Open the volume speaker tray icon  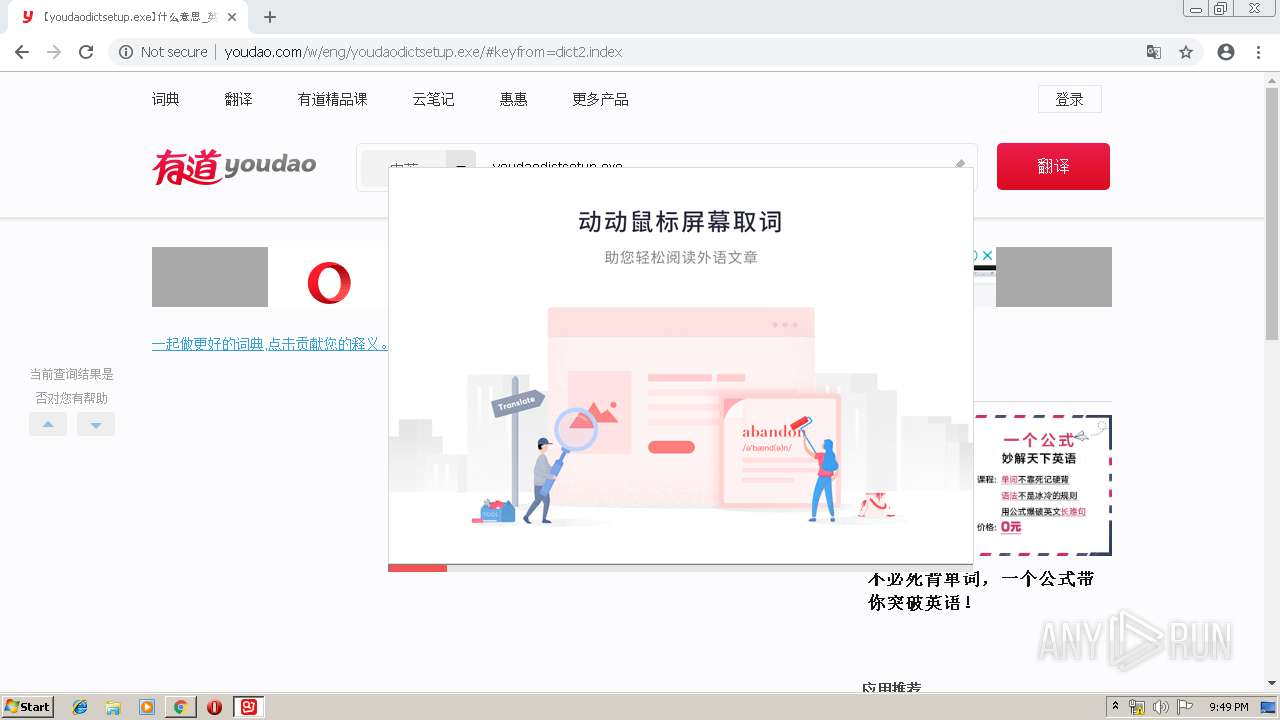[x=1160, y=707]
